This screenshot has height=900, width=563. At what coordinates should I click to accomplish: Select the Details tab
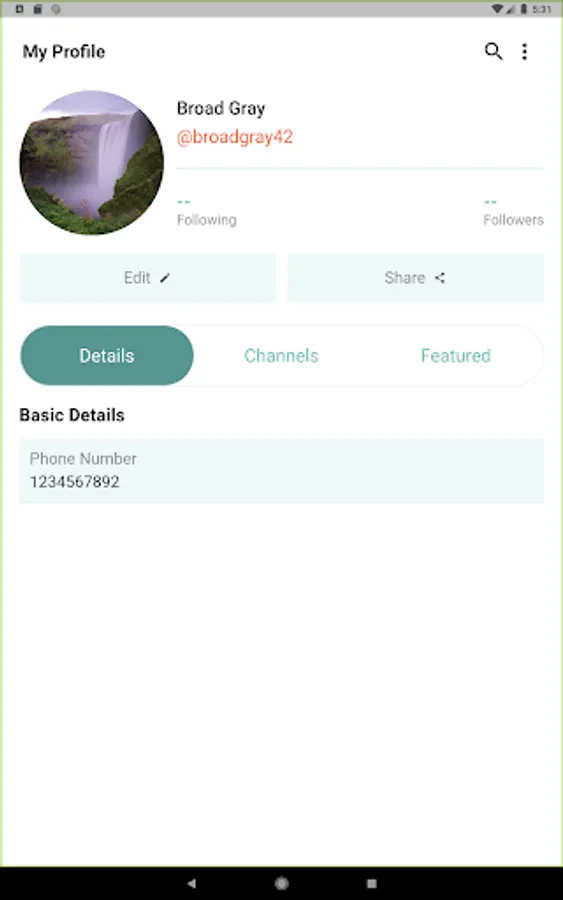coord(107,356)
